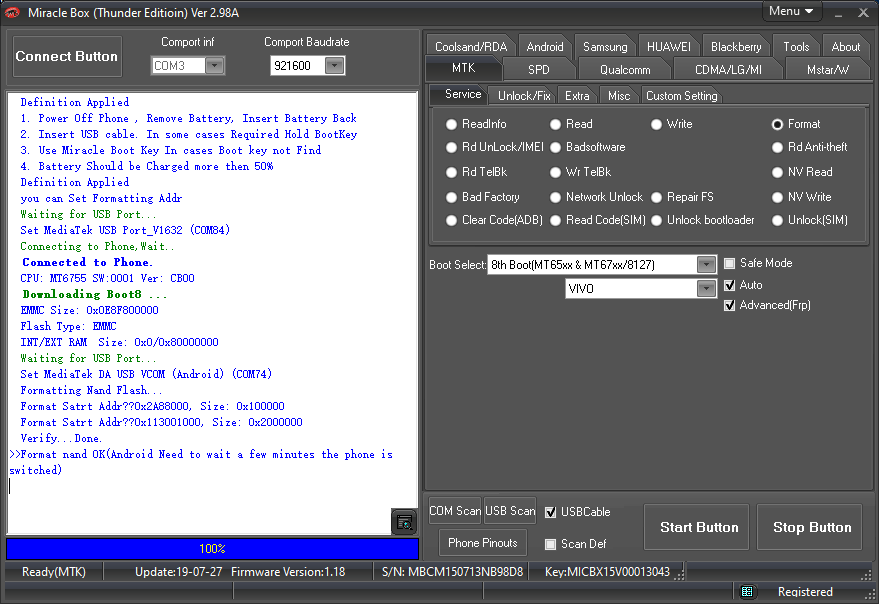The width and height of the screenshot is (879, 604).
Task: Click the S/N status bar entry
Action: [x=452, y=572]
